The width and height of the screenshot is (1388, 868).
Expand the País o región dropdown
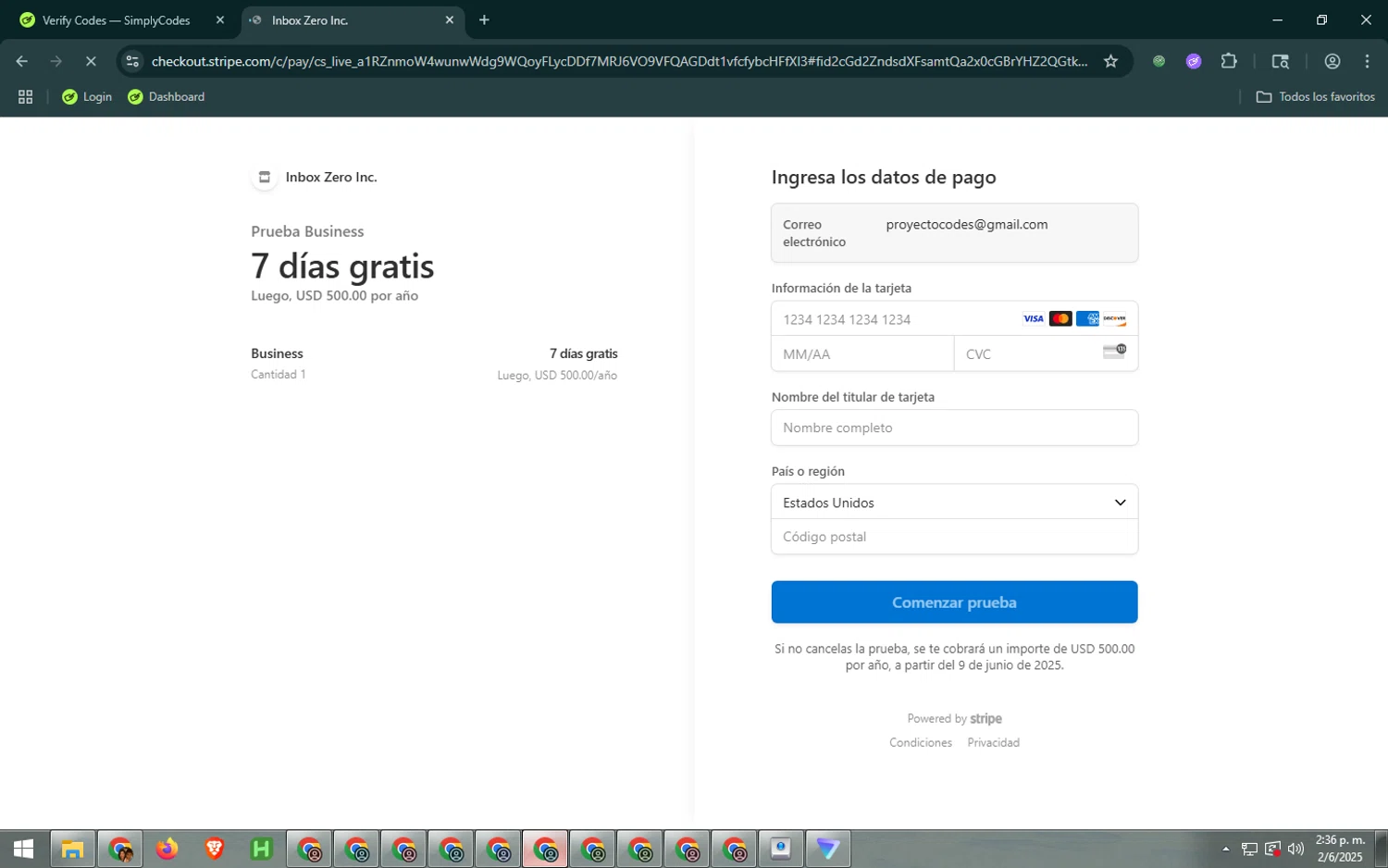tap(954, 502)
